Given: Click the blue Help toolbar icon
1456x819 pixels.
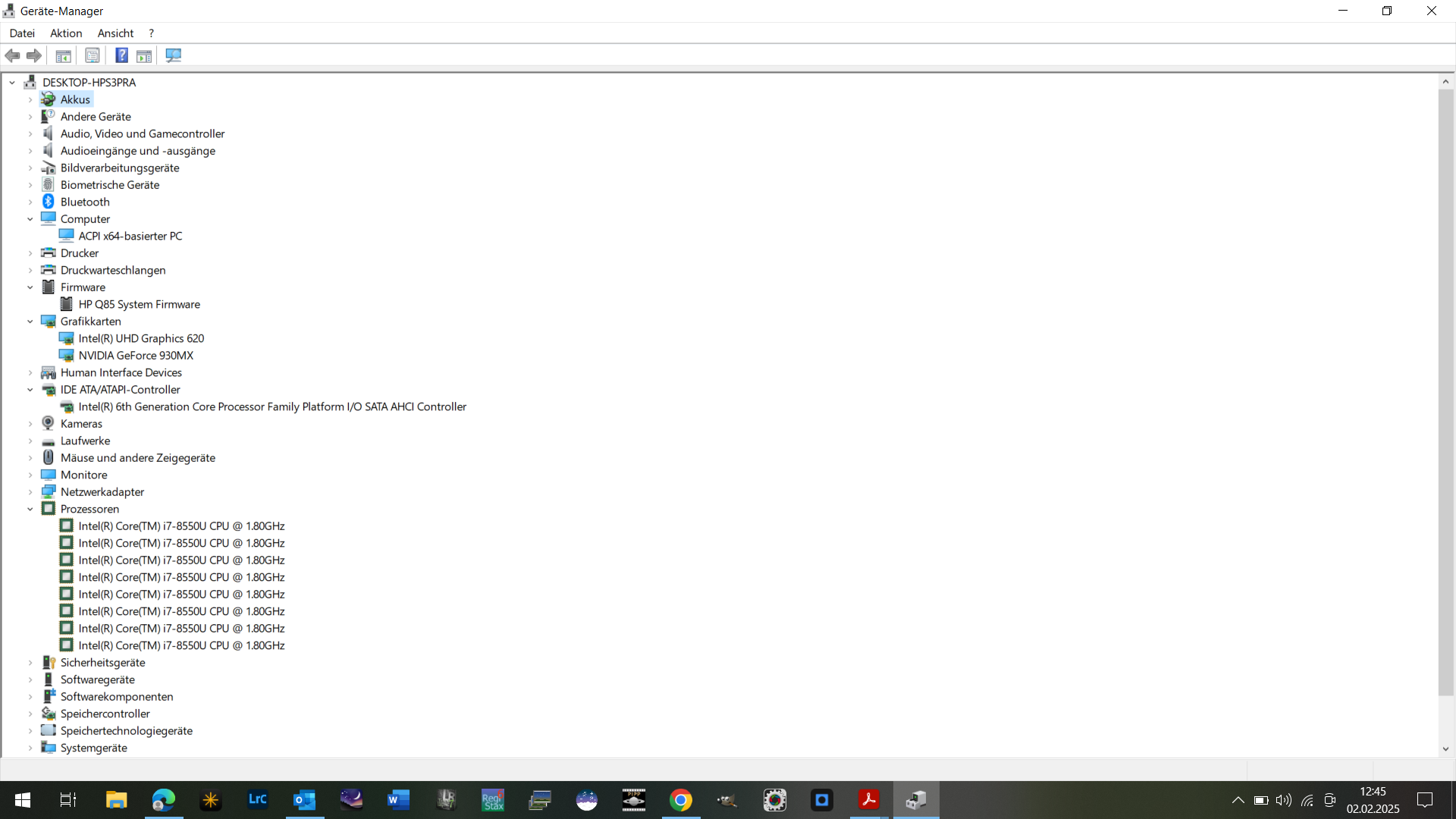Looking at the screenshot, I should tap(121, 55).
